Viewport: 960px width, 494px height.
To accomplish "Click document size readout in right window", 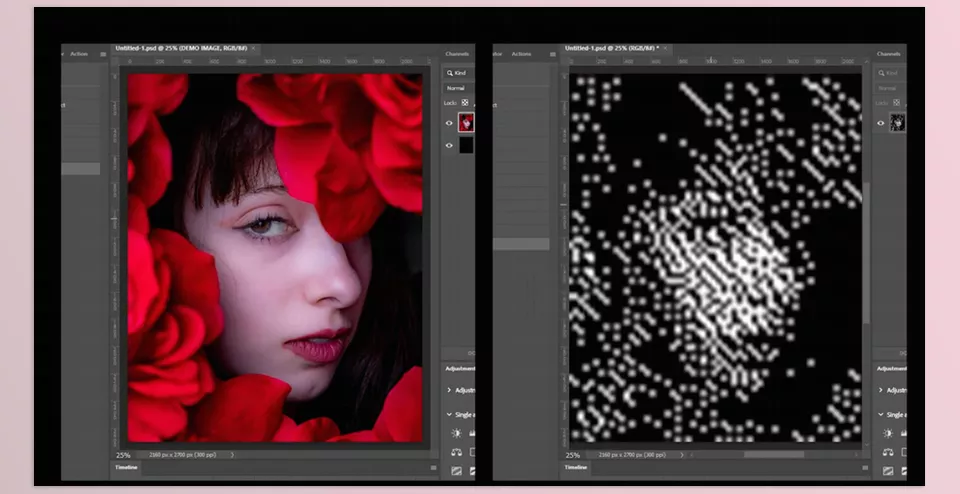I will 634,455.
